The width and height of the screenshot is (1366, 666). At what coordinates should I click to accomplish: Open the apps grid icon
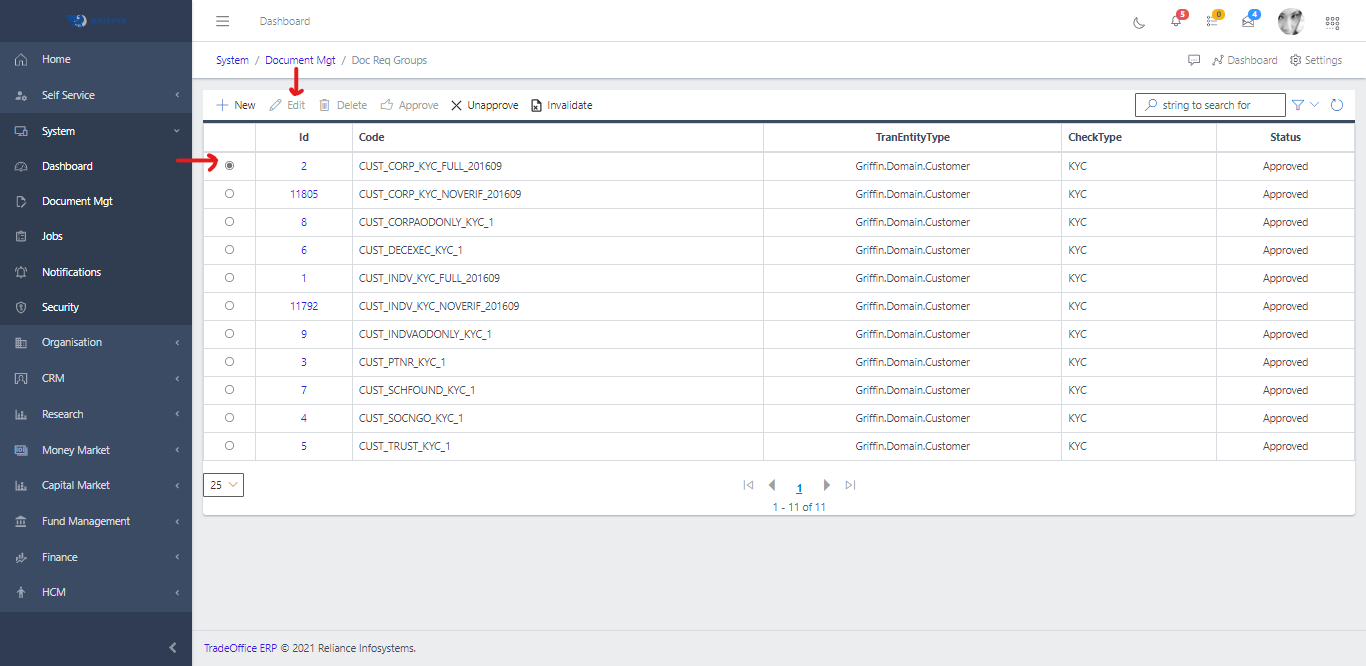click(1332, 22)
